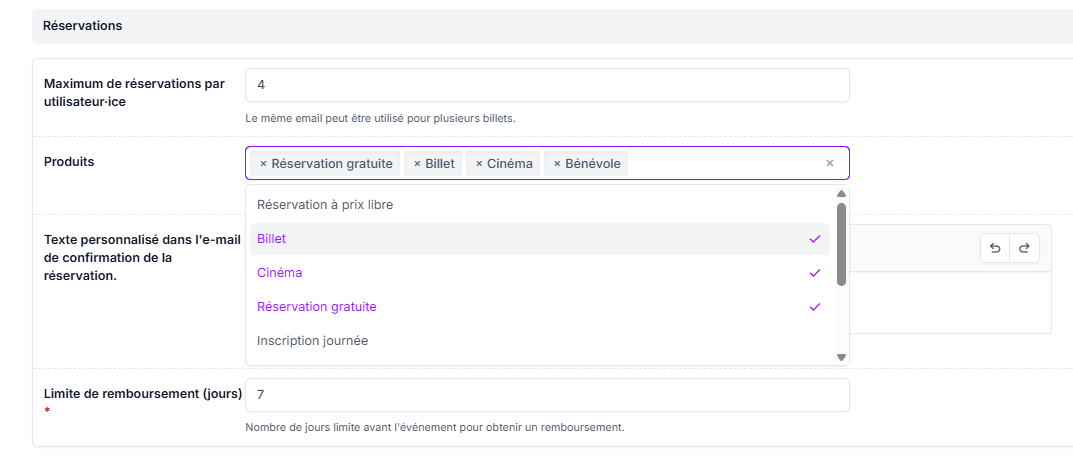Viewport: 1073px width, 460px height.
Task: Click the Produits field label
Action: 69,161
